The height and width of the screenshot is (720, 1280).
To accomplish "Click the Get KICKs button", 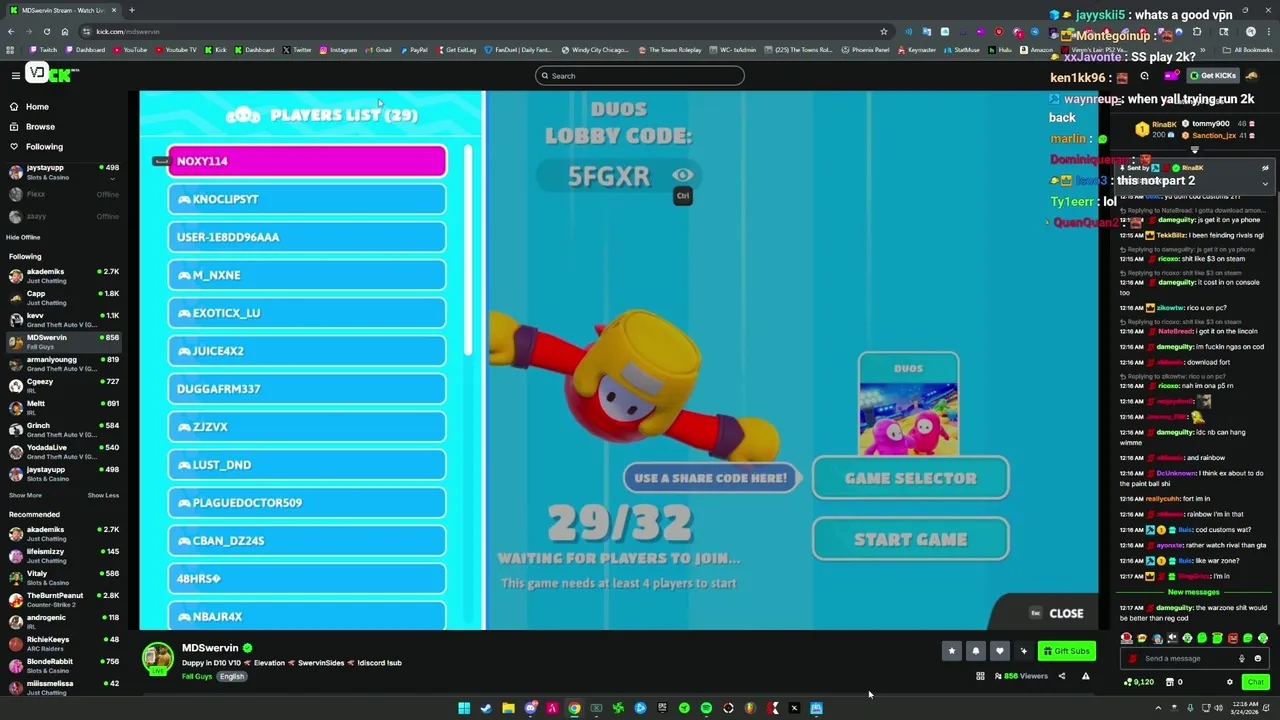I will (x=1213, y=76).
